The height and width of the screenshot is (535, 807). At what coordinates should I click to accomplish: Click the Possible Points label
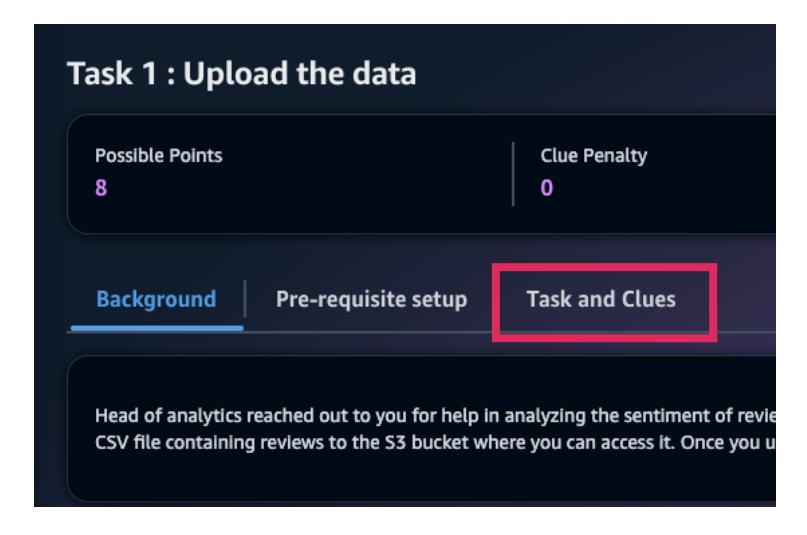click(x=158, y=156)
